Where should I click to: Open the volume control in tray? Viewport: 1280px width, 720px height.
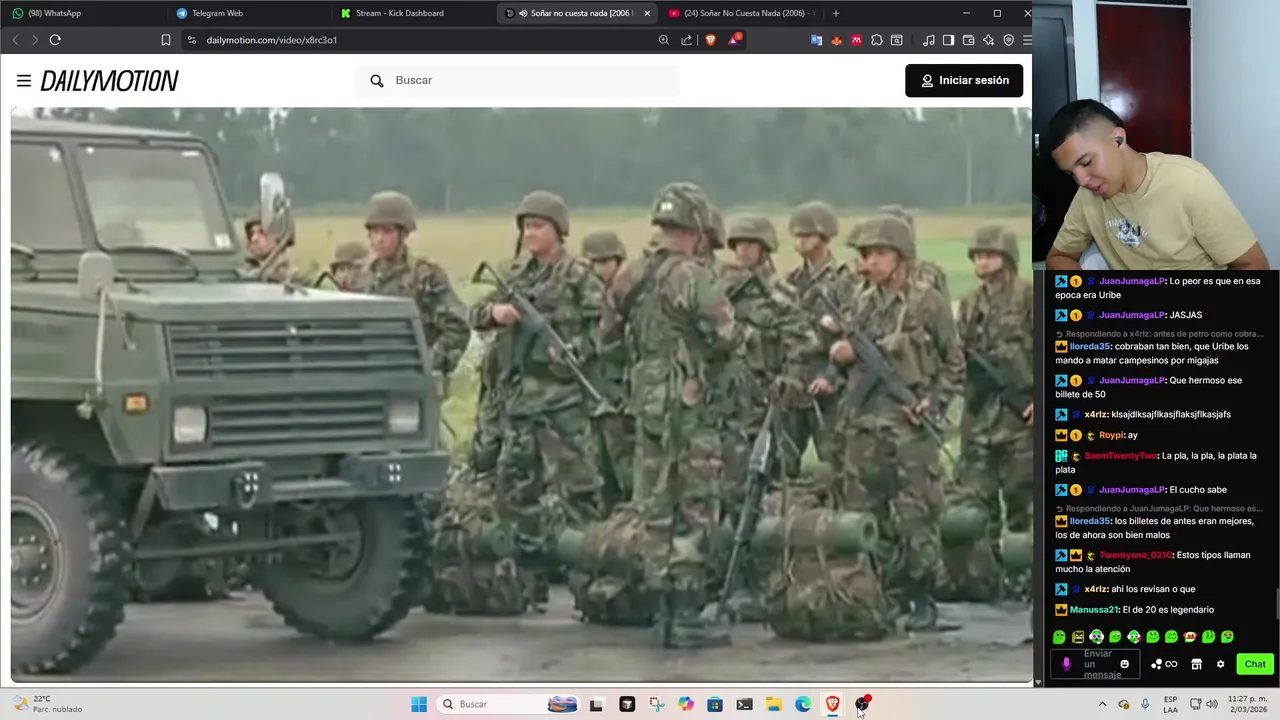(1211, 704)
